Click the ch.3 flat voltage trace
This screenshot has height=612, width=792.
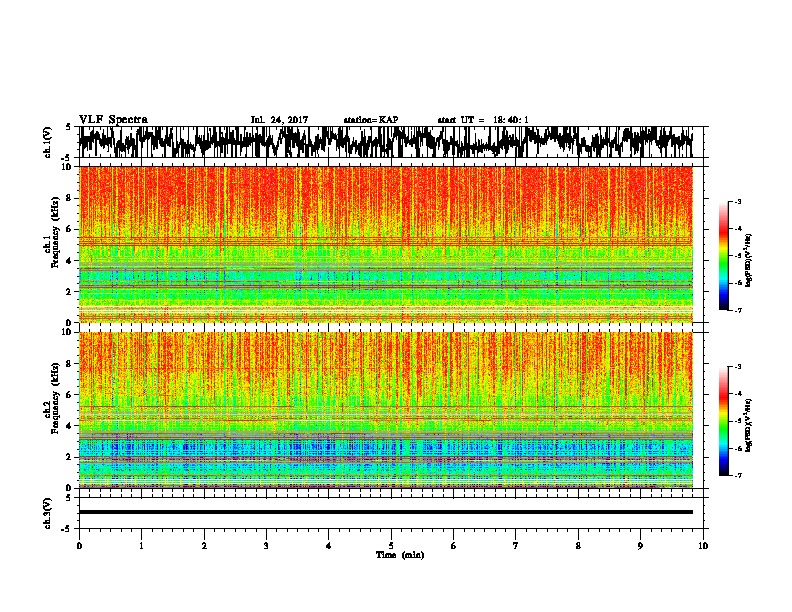point(385,512)
